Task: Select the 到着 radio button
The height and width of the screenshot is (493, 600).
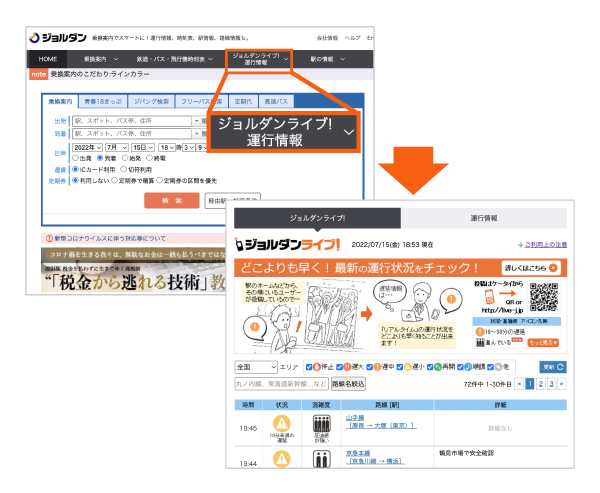Action: tap(100, 158)
